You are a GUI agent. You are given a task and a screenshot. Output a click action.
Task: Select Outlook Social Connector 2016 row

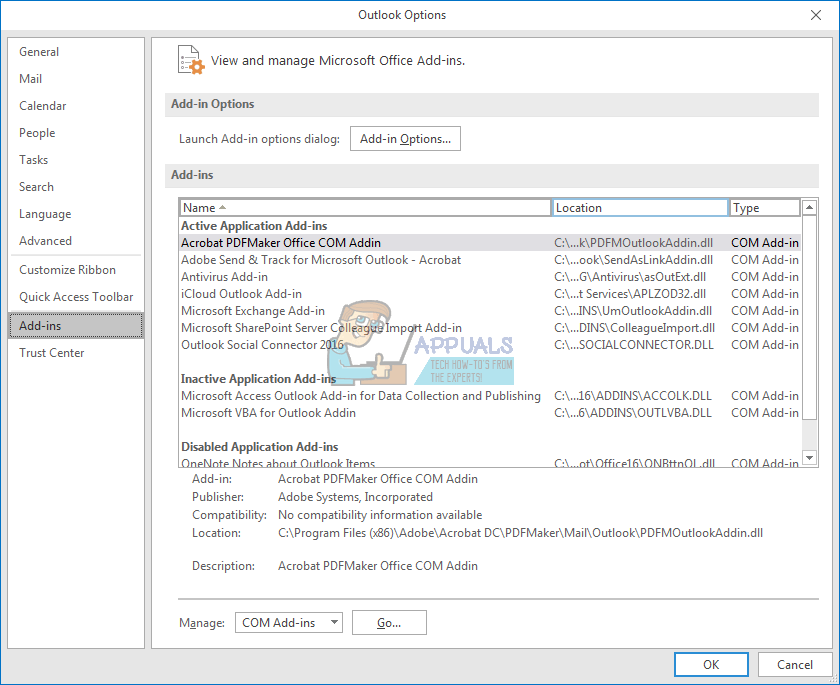coord(490,345)
